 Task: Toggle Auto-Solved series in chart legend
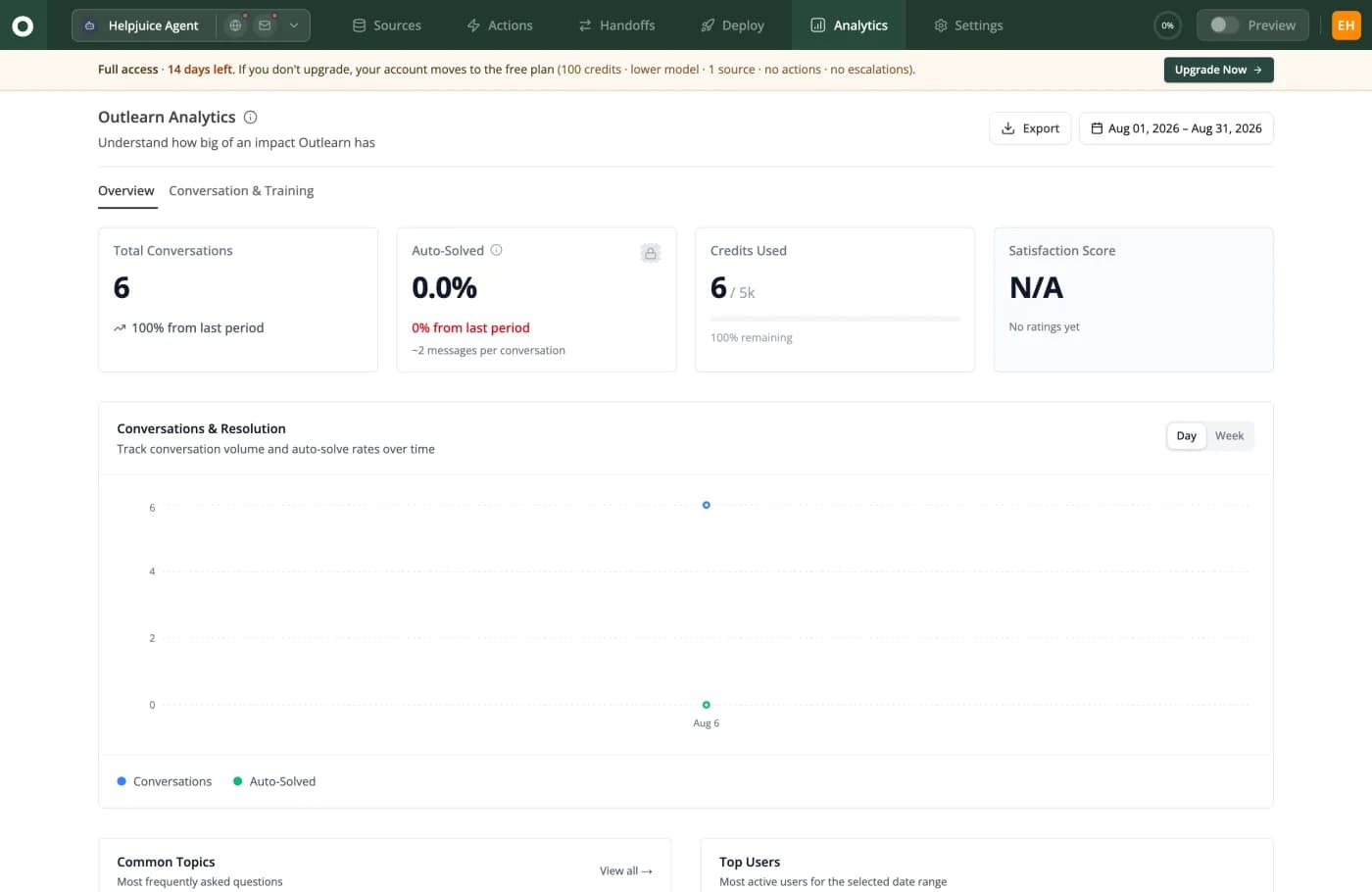274,781
